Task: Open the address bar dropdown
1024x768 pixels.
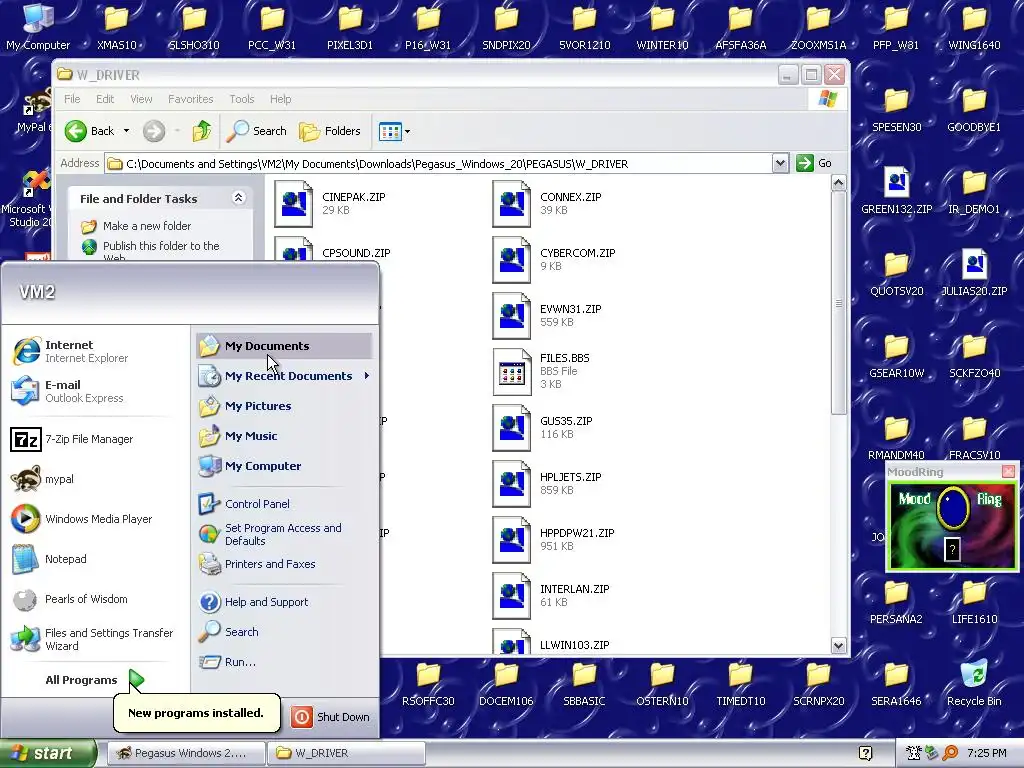Action: point(780,163)
